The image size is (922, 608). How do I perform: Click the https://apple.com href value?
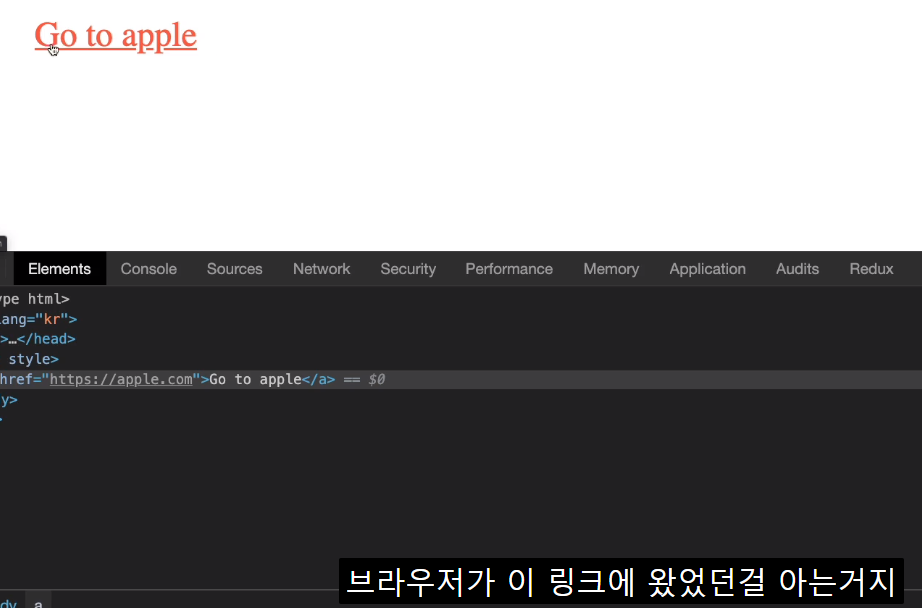click(x=121, y=379)
